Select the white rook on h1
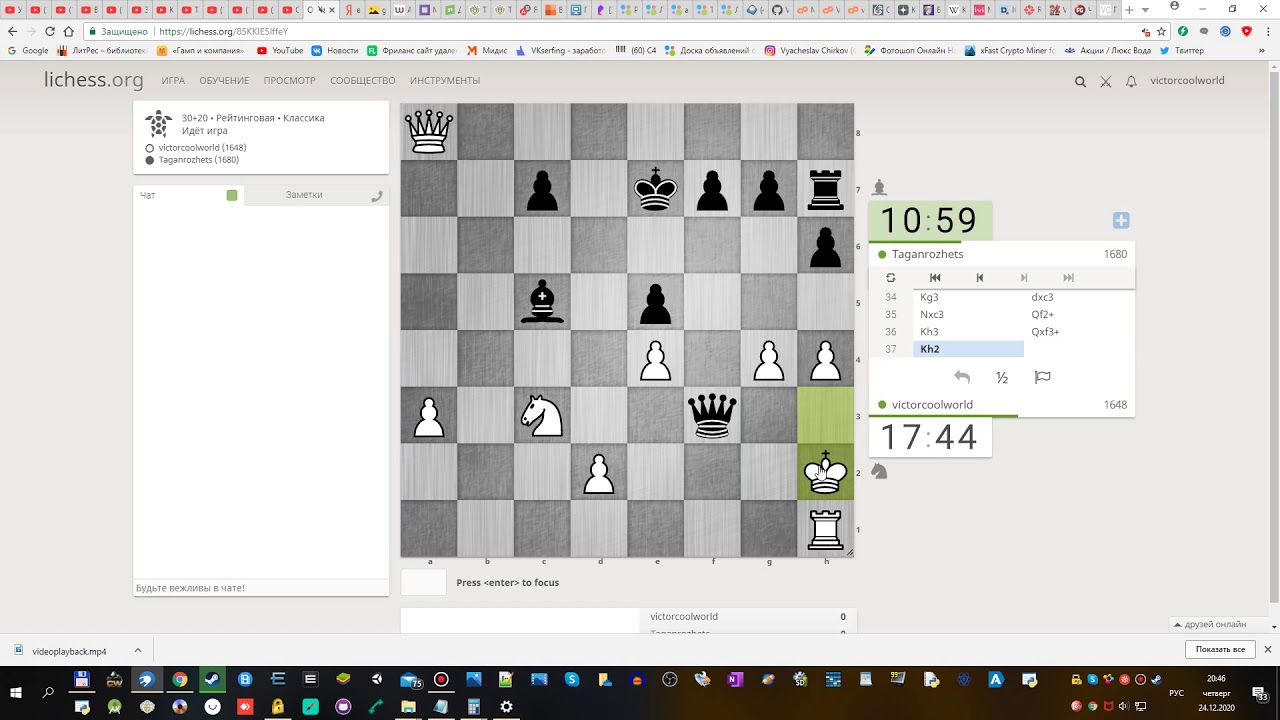 [826, 529]
